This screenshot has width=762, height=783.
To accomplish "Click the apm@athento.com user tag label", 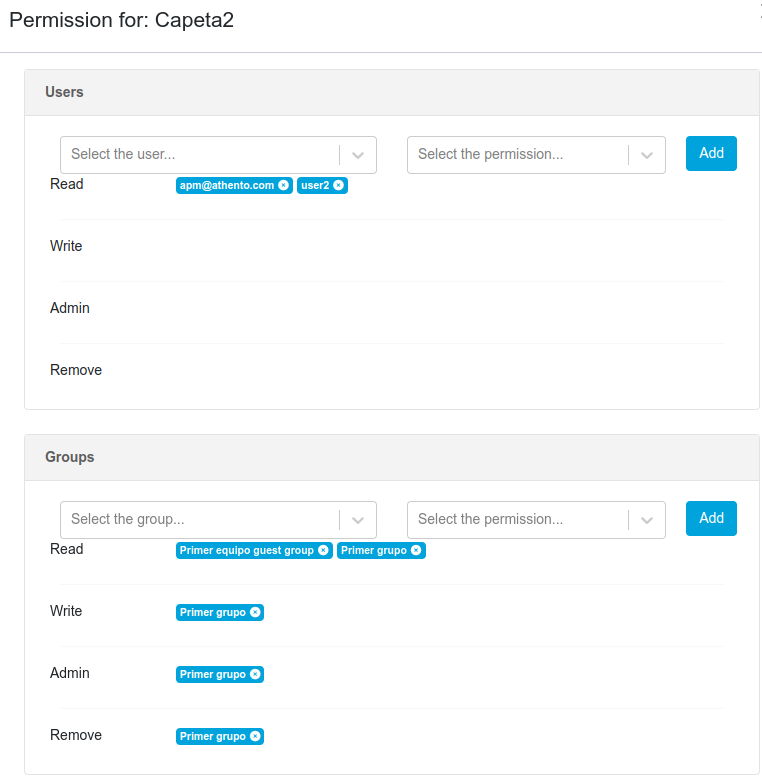I will pos(227,185).
